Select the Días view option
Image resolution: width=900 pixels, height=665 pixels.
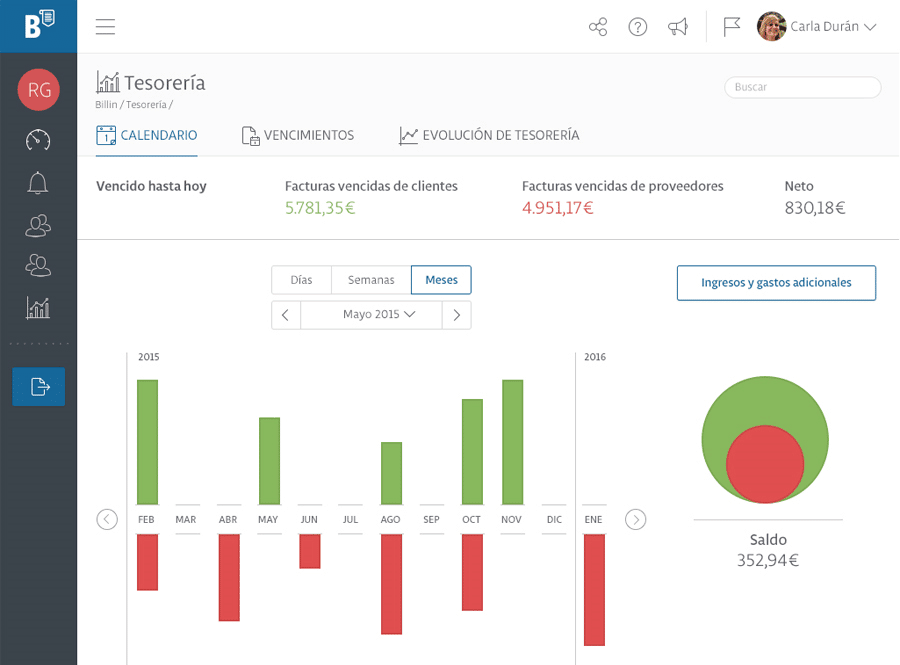tap(301, 280)
